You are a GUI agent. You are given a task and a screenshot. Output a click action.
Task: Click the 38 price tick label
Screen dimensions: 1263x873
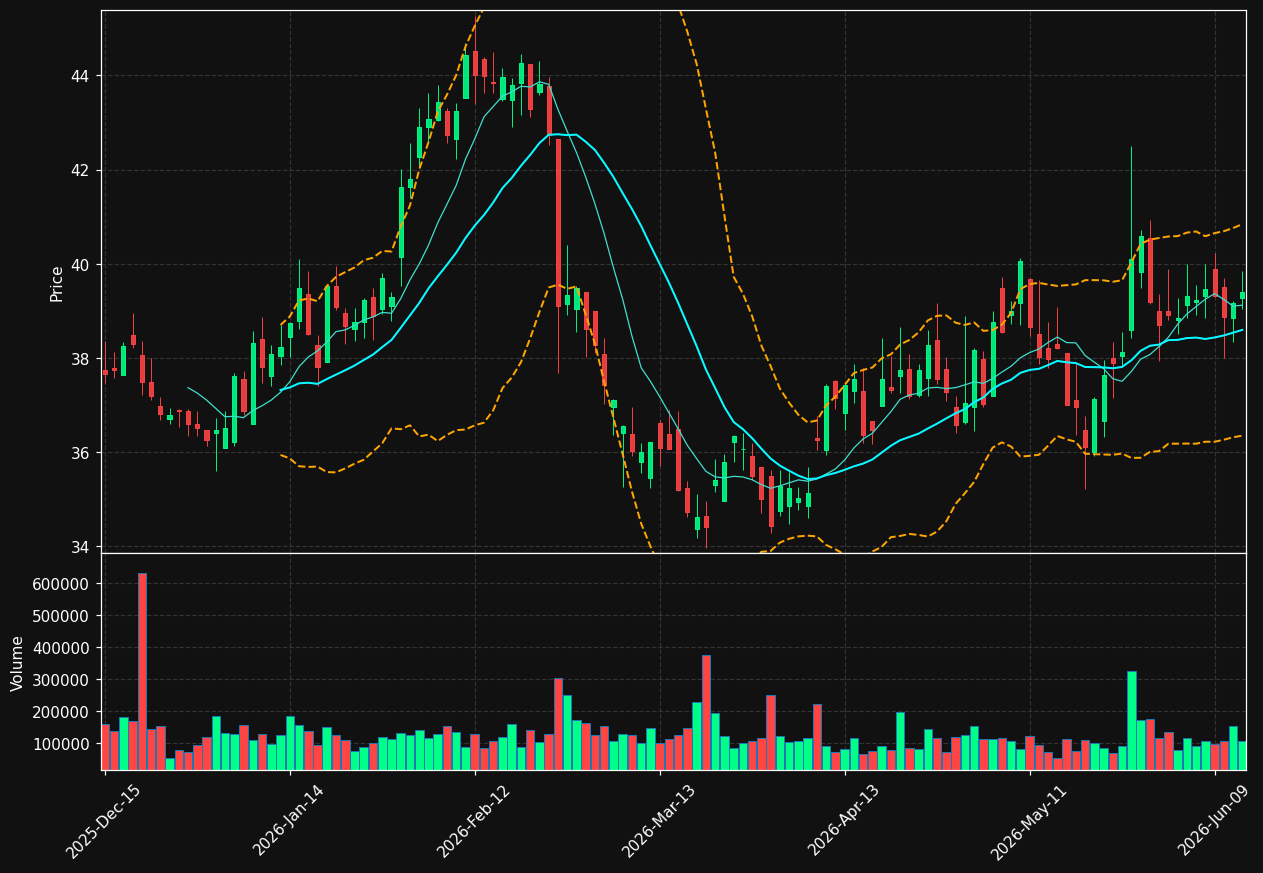click(x=80, y=359)
